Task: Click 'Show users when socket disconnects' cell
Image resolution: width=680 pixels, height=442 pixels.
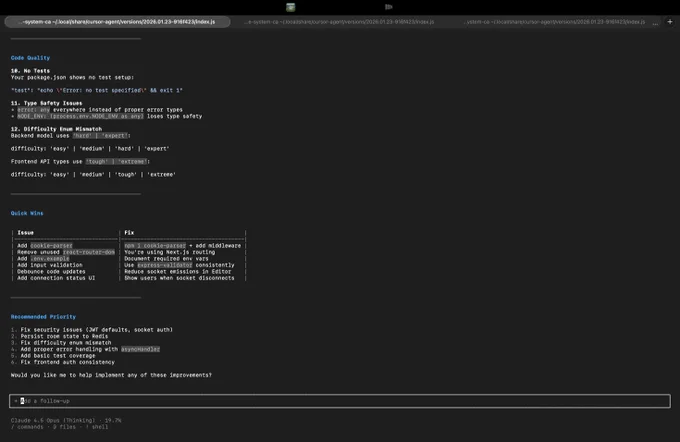Action: tap(179, 278)
